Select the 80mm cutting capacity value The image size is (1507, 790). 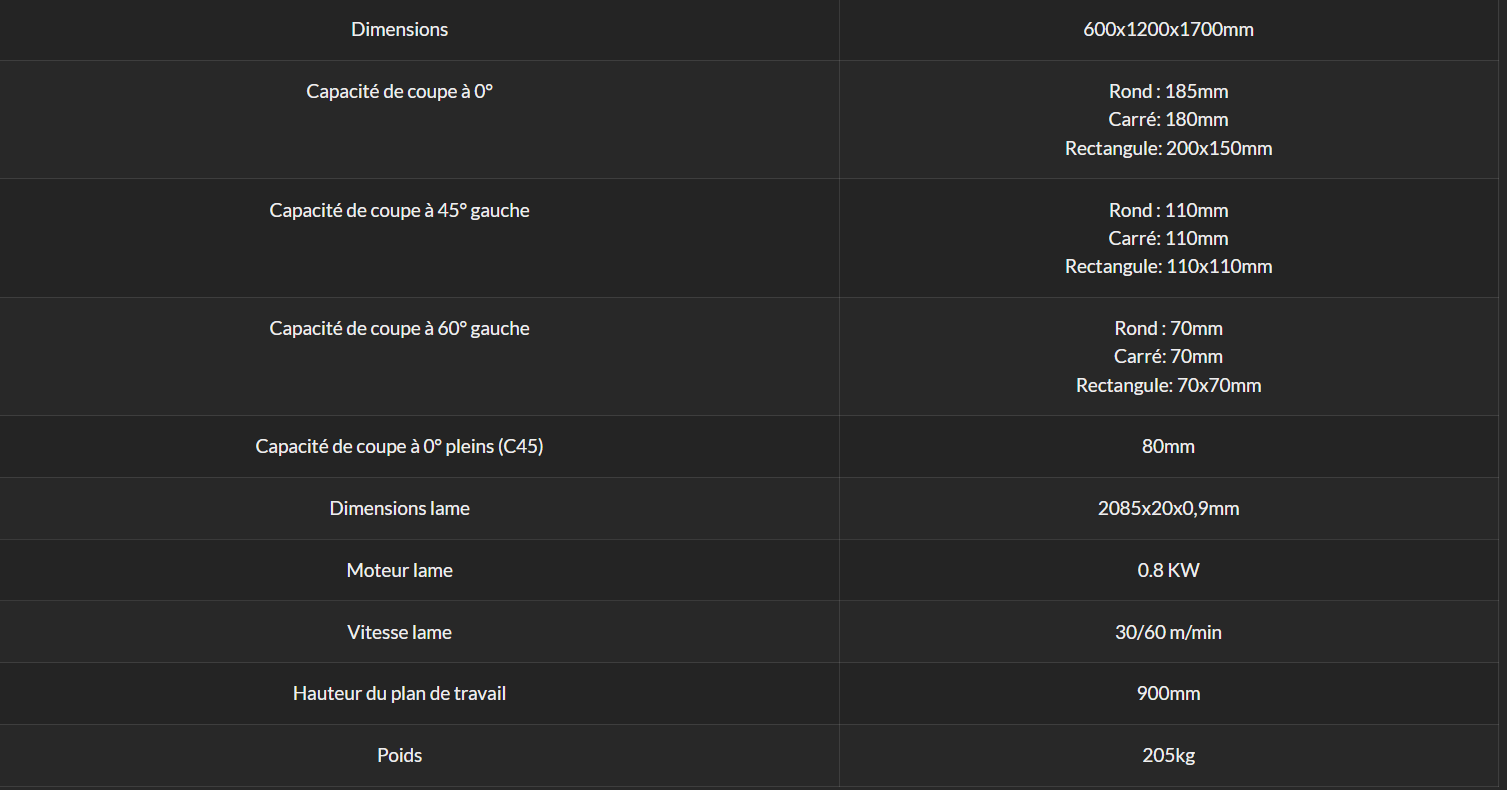click(1168, 447)
